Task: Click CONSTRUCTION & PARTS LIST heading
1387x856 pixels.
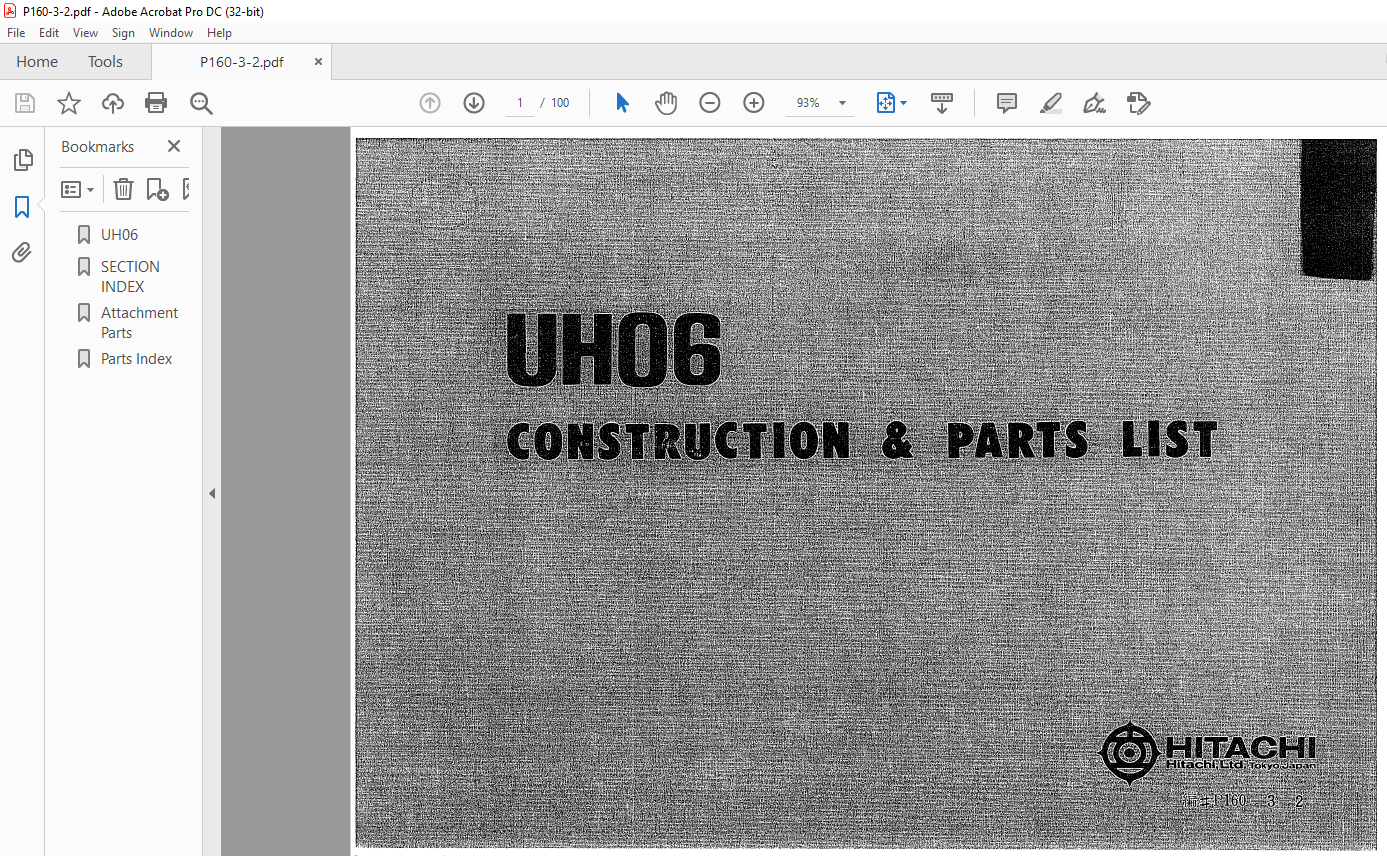Action: [862, 441]
